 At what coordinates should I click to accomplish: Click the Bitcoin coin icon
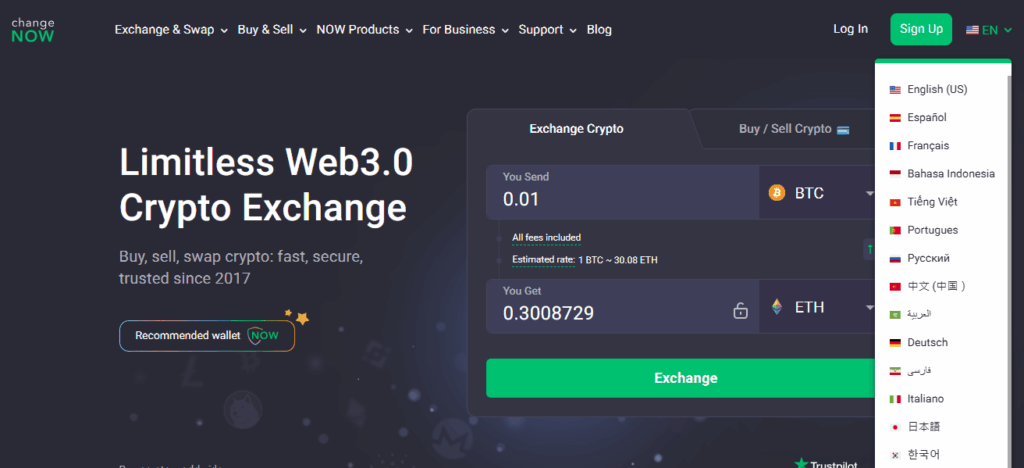click(x=776, y=193)
